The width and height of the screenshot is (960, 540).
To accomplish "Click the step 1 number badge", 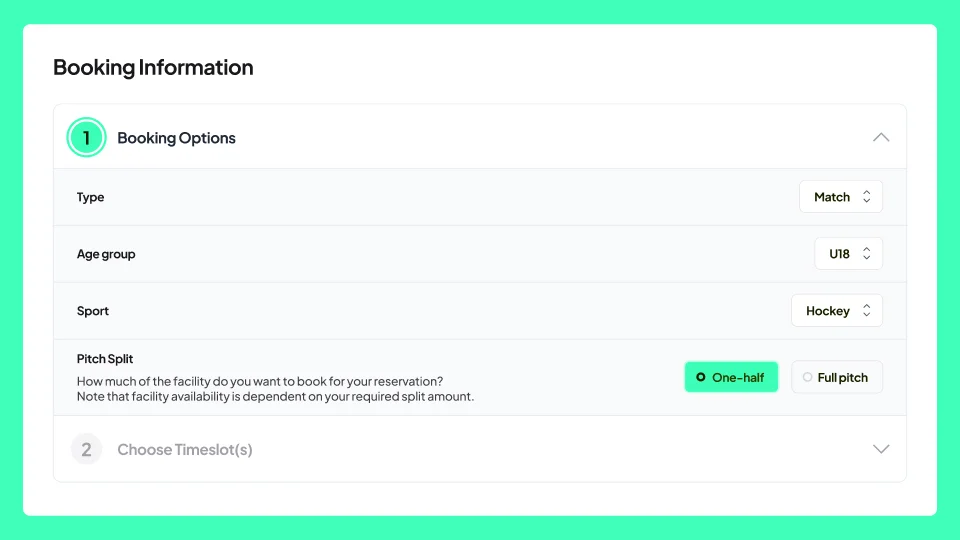I will coord(86,138).
